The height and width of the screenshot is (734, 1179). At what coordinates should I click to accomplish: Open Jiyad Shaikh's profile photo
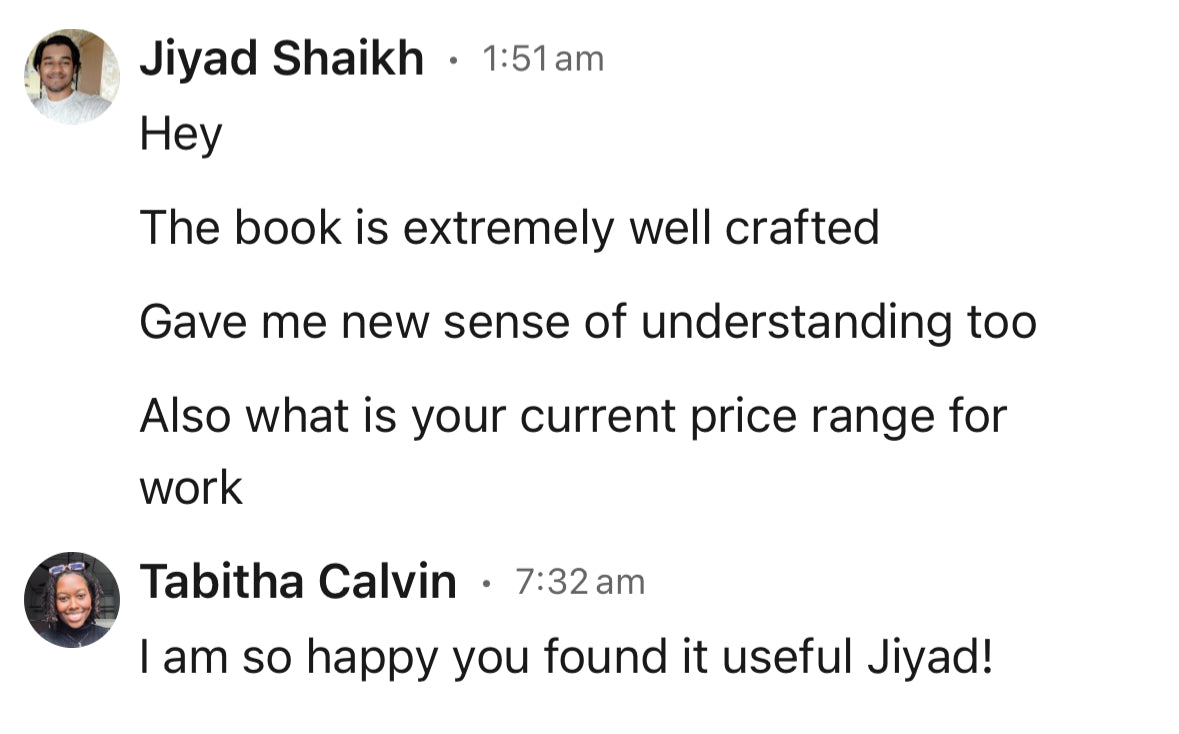(71, 76)
